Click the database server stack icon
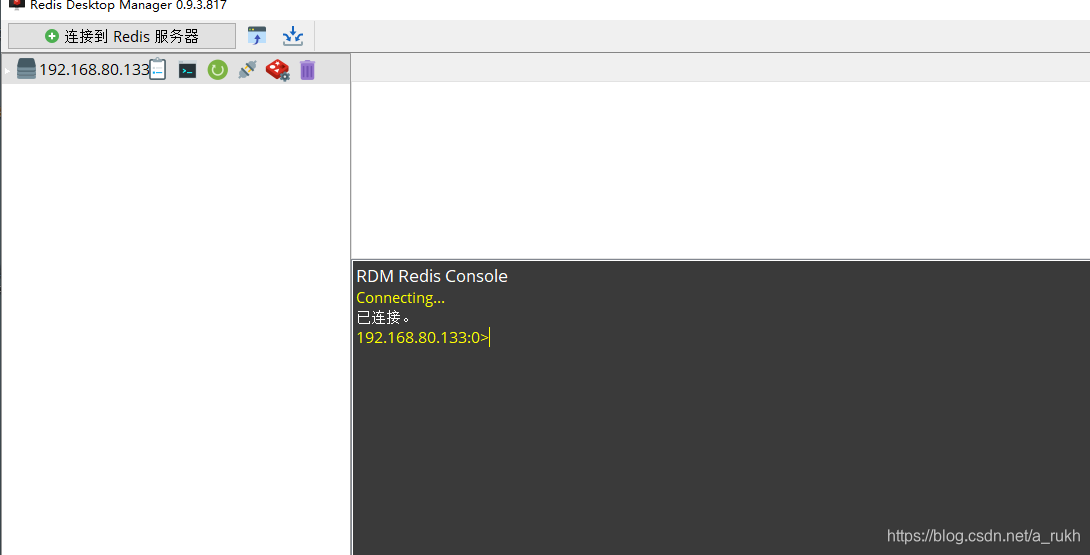Viewport: 1090px width, 555px height. [26, 69]
